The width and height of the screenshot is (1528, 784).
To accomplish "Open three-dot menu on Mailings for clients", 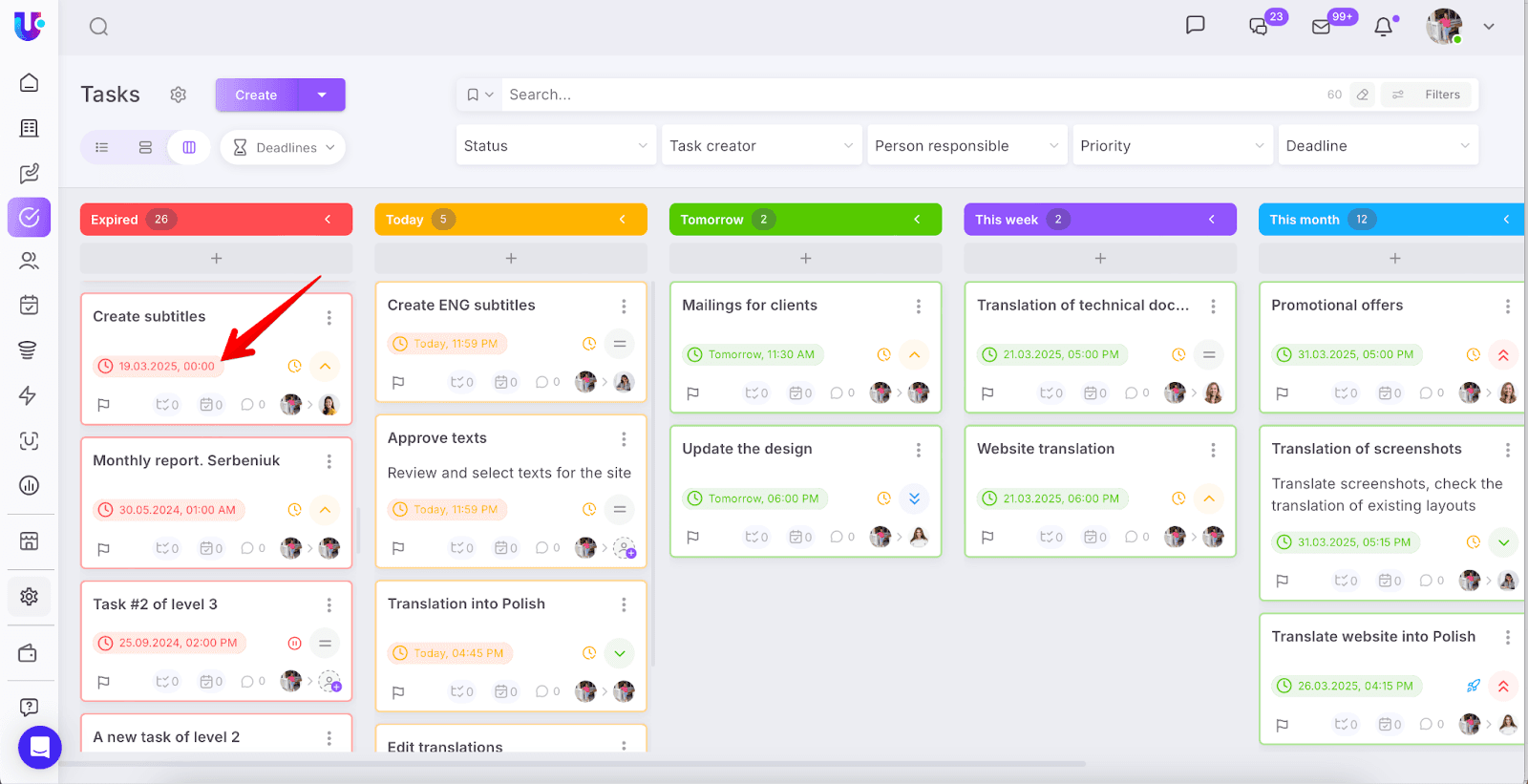I will pos(919,307).
